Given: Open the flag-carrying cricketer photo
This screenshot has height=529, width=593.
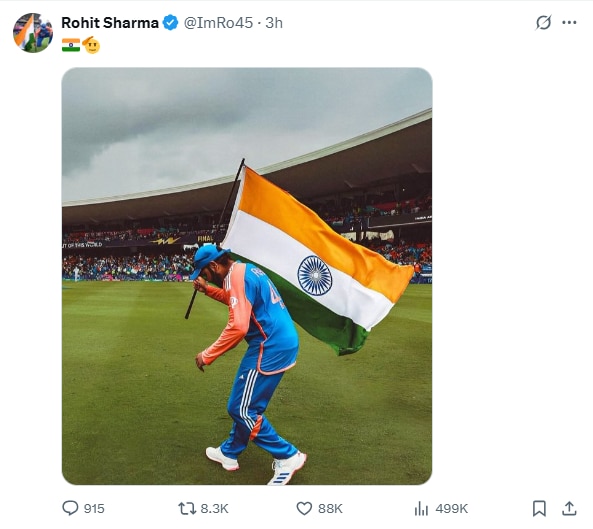Looking at the screenshot, I should pyautogui.click(x=247, y=276).
